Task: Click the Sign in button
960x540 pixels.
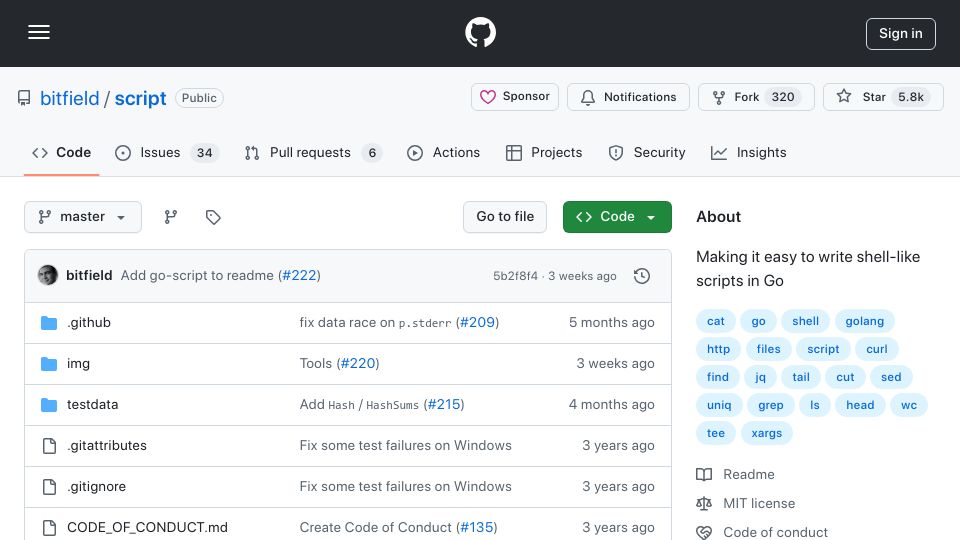Action: pos(901,34)
